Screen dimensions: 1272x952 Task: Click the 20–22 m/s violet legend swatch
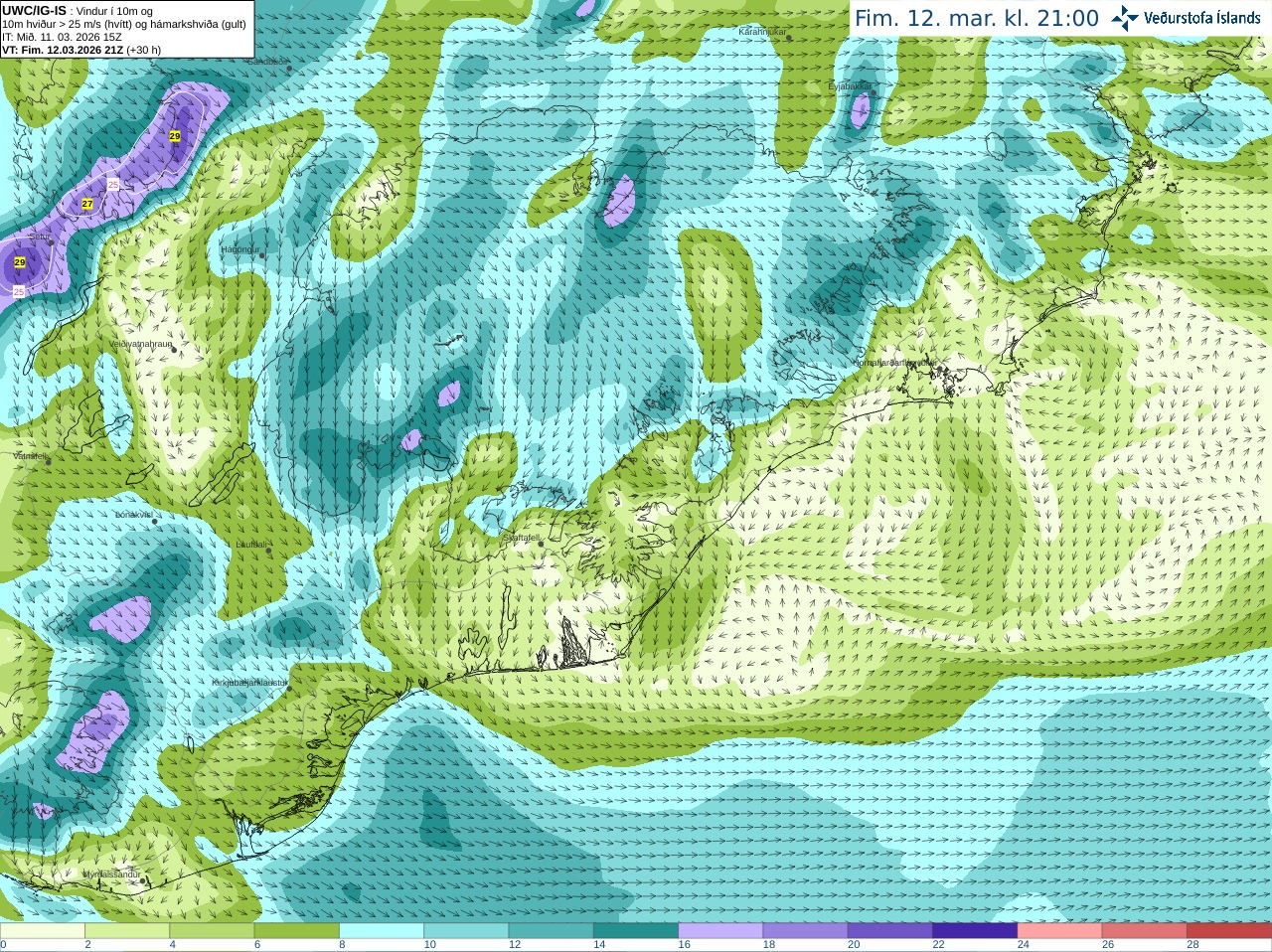pos(890,931)
